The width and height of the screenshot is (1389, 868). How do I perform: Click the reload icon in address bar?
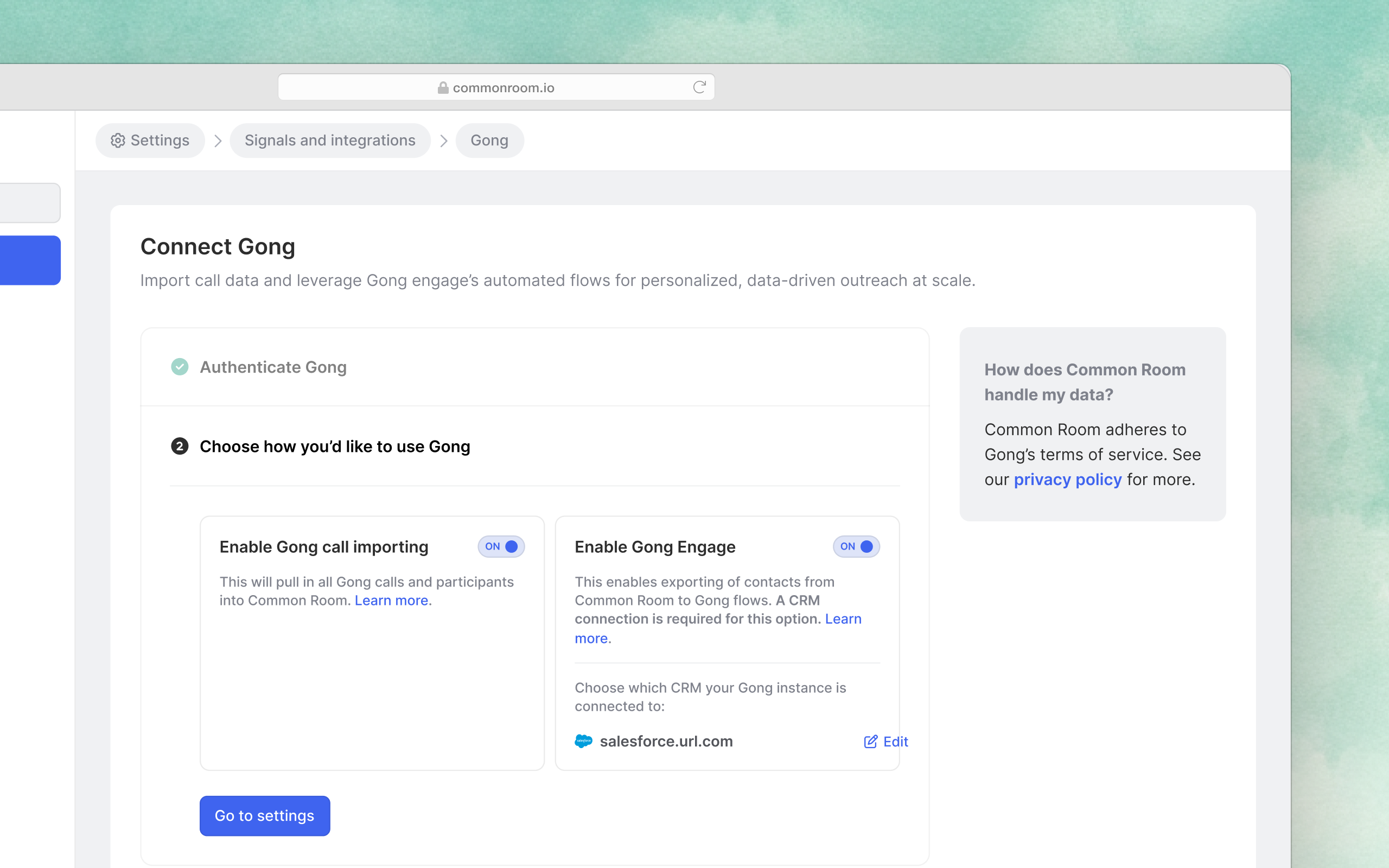point(699,87)
